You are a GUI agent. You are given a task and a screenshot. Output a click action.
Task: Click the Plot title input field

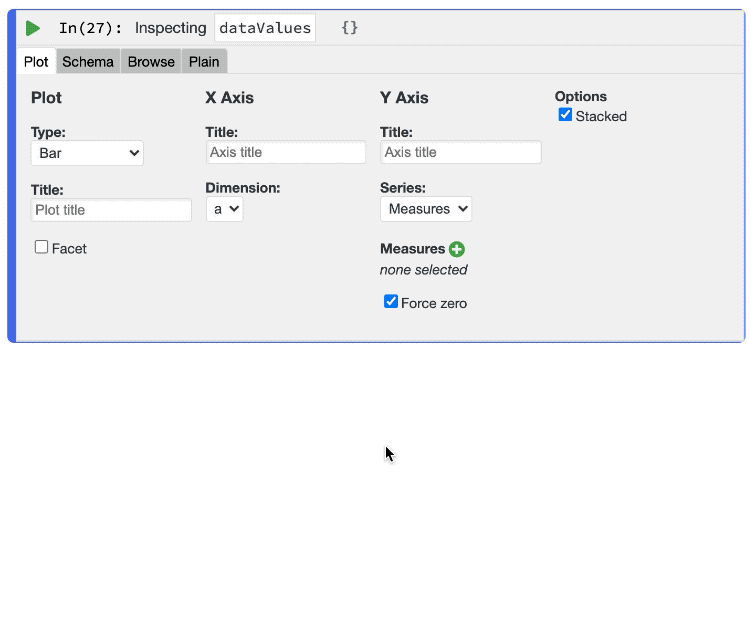click(x=111, y=210)
